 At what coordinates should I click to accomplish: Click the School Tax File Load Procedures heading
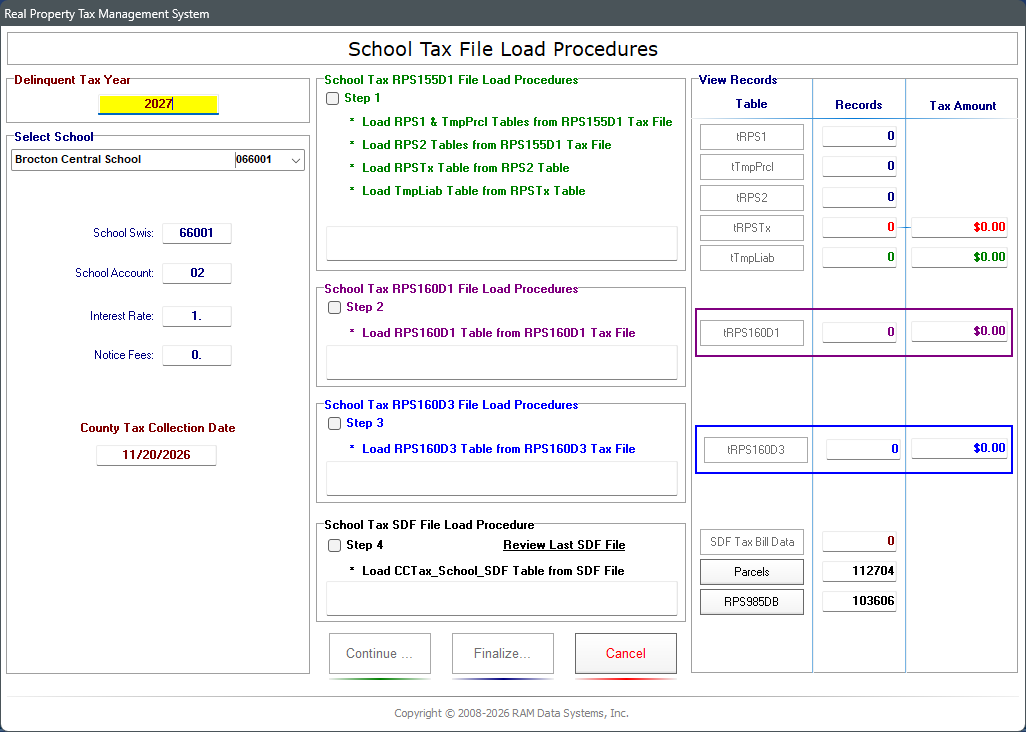pos(503,49)
